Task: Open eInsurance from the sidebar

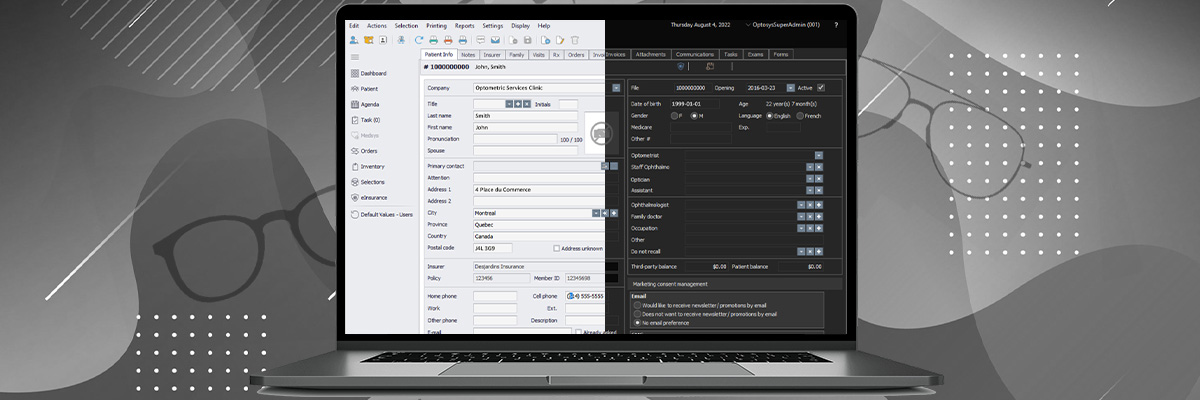Action: [373, 197]
